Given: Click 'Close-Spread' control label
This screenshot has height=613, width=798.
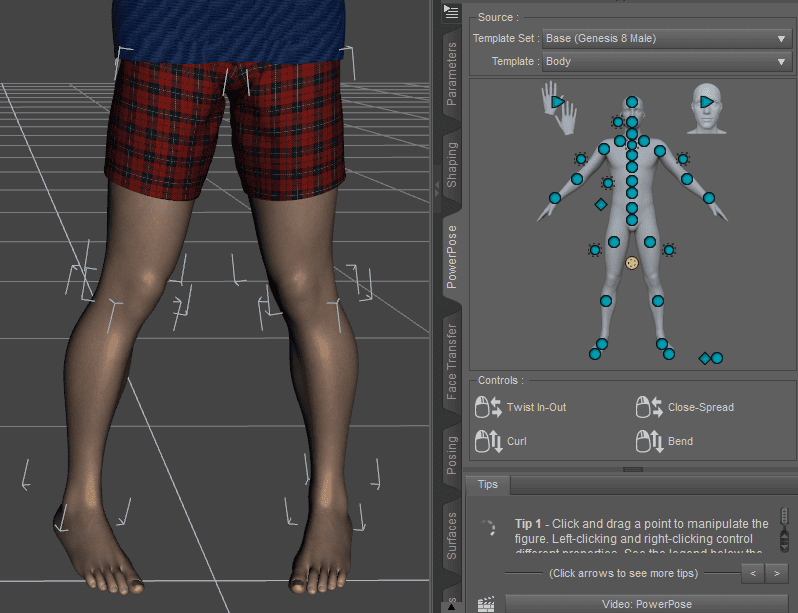Looking at the screenshot, I should pyautogui.click(x=701, y=407).
